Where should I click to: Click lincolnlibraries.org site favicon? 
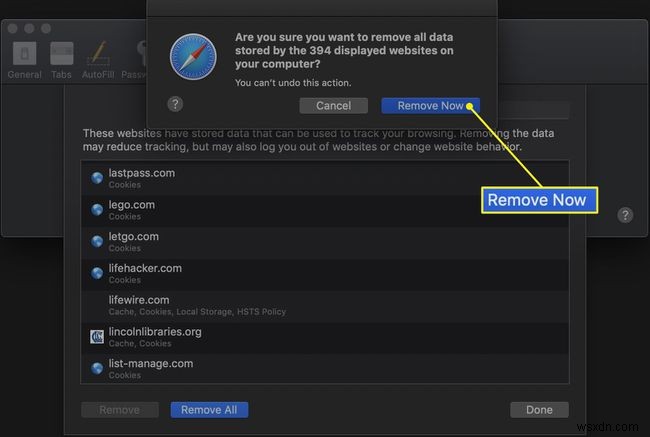pos(97,337)
